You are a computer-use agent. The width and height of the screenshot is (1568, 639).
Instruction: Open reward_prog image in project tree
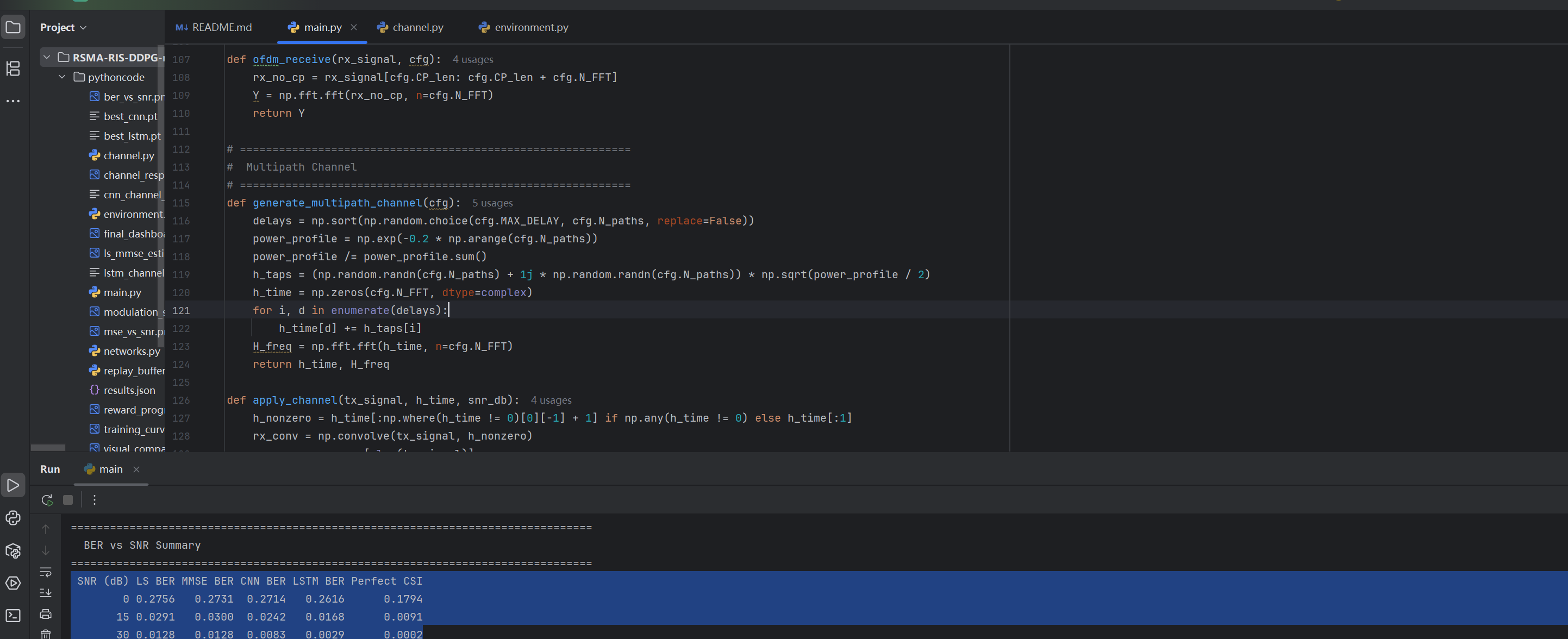127,410
